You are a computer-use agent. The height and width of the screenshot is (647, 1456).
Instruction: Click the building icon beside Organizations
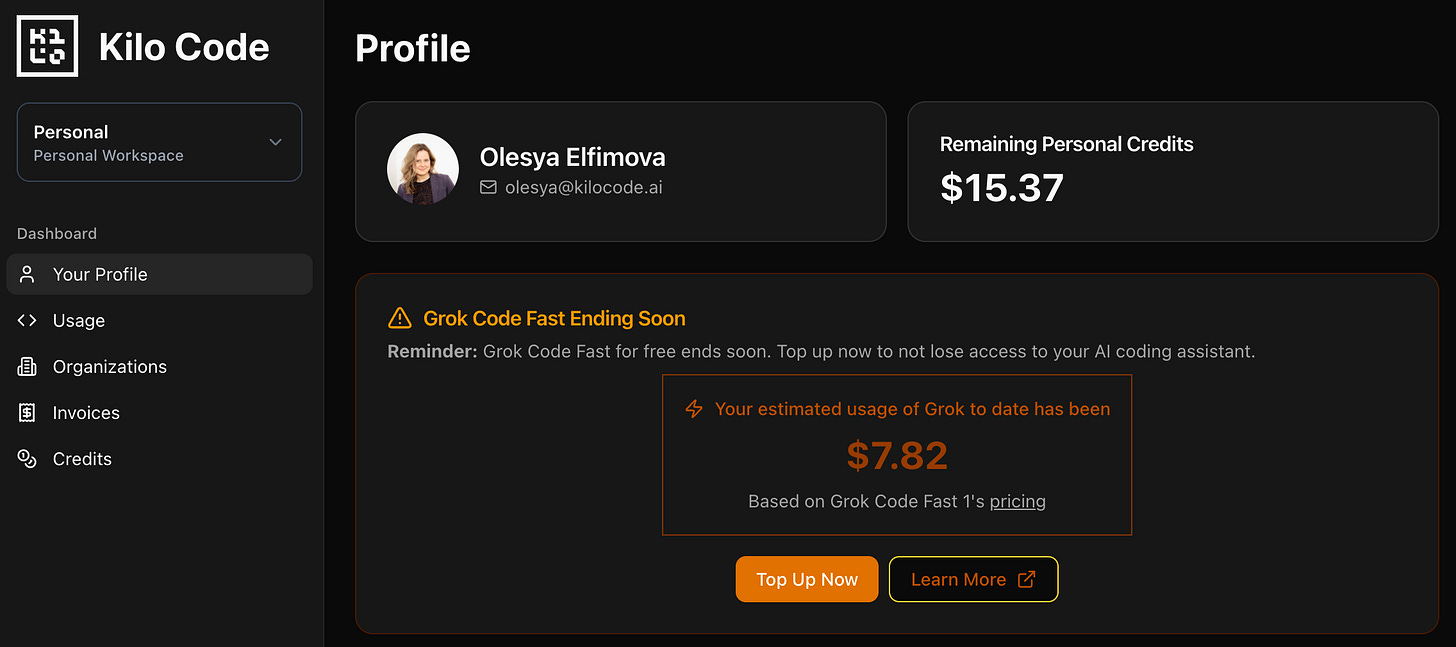click(x=27, y=366)
